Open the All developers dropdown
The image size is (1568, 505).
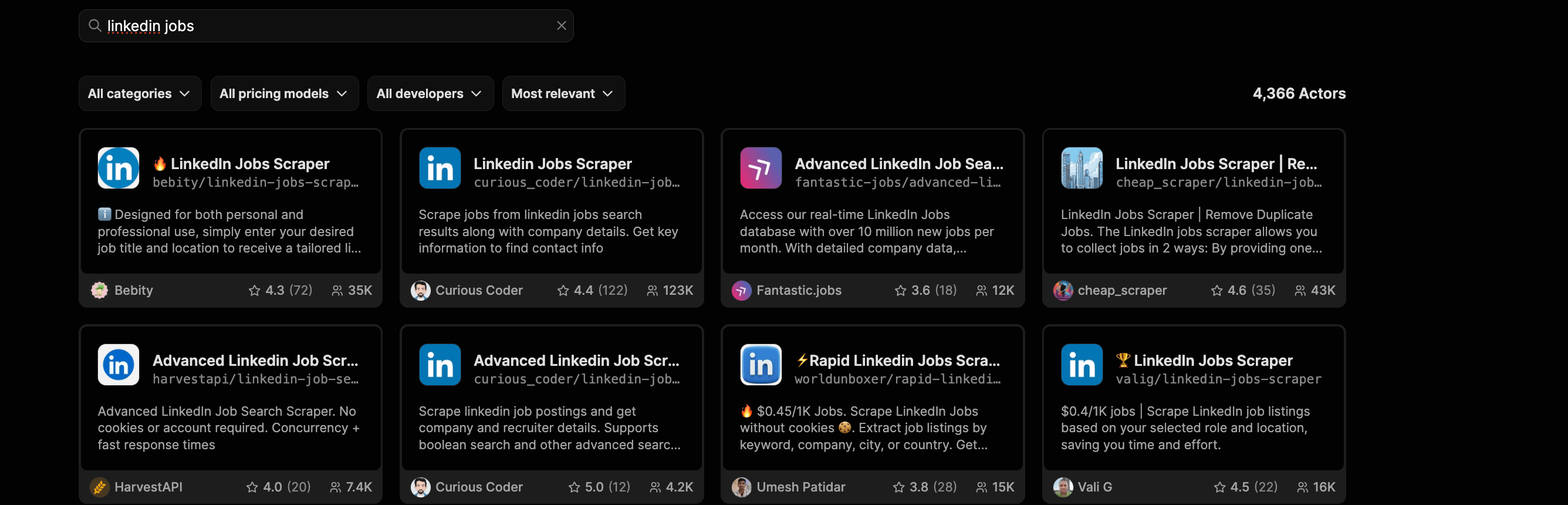click(430, 93)
